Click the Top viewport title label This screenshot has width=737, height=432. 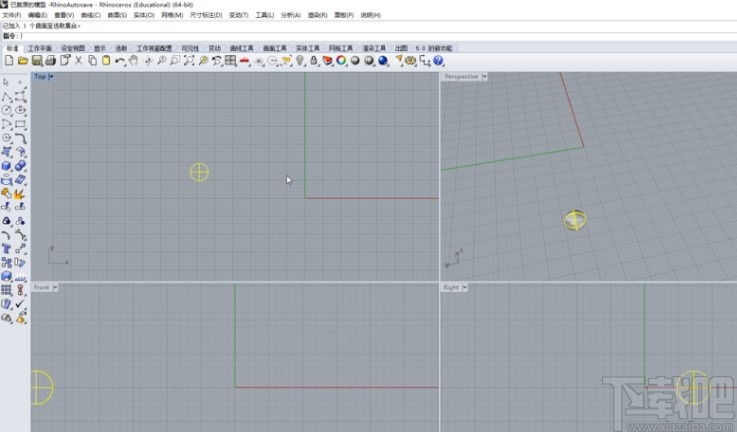pyautogui.click(x=40, y=77)
